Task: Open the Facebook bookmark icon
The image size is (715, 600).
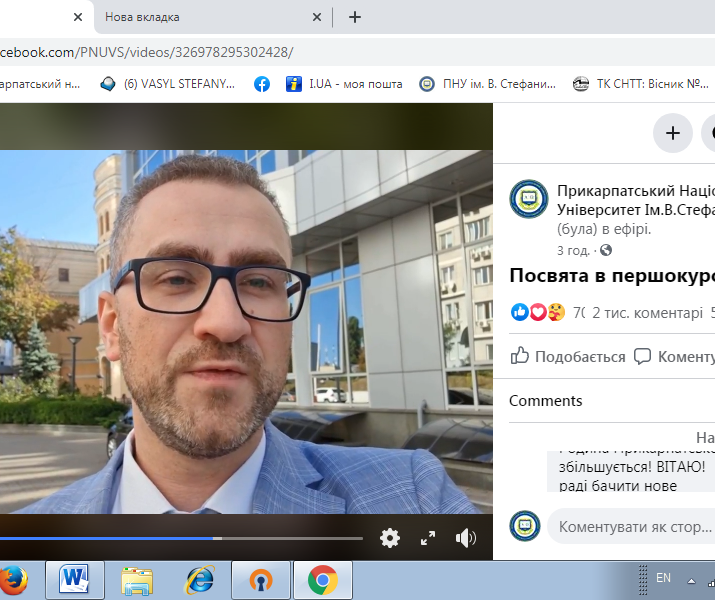Action: [262, 84]
